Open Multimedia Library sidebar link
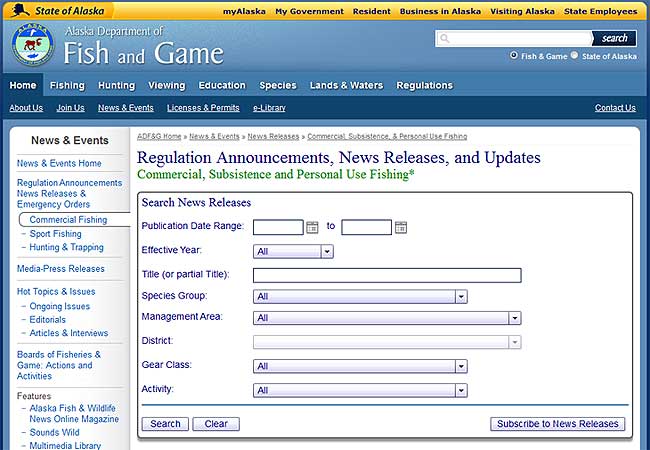 click(65, 445)
